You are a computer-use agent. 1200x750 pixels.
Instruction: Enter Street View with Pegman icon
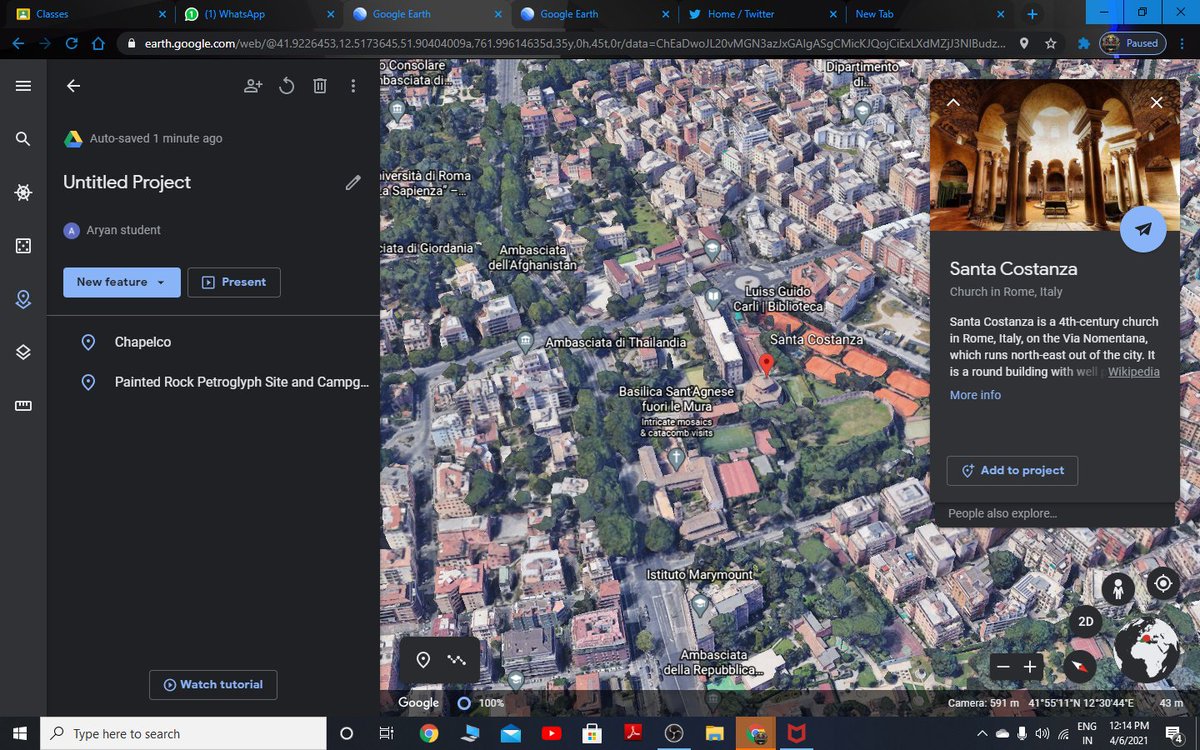coord(1117,587)
